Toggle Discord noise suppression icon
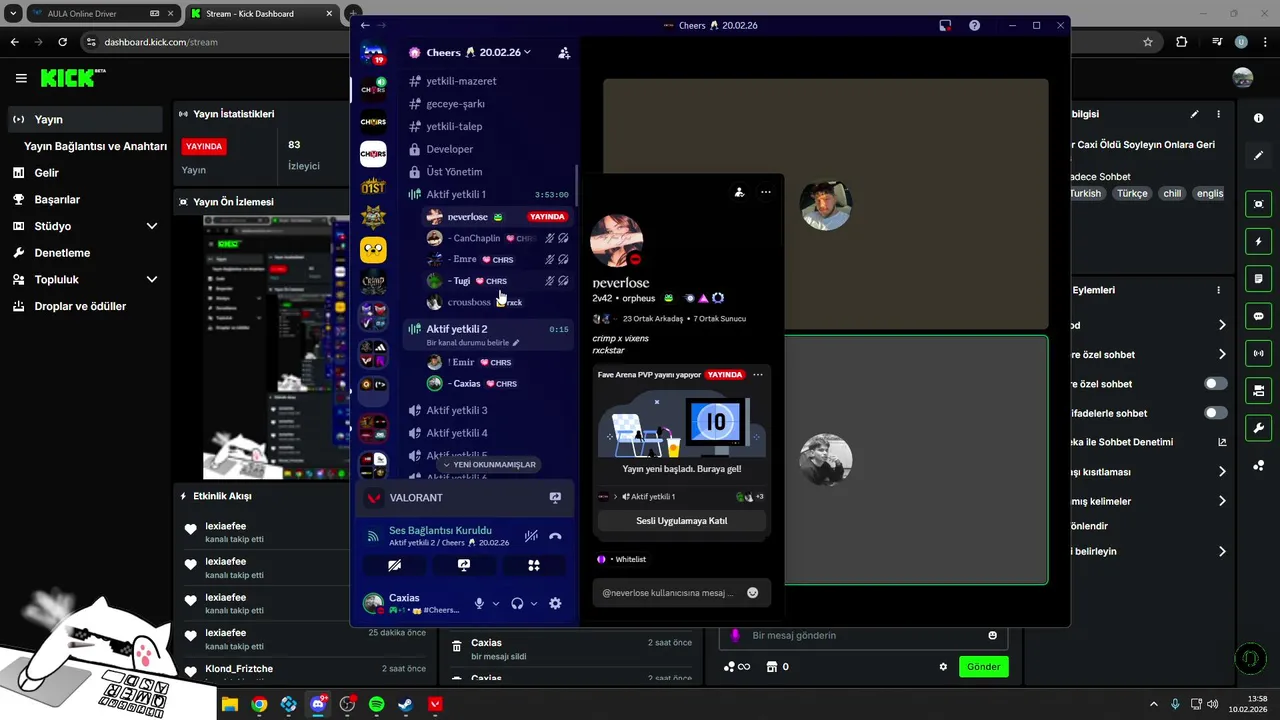1280x720 pixels. (x=531, y=536)
